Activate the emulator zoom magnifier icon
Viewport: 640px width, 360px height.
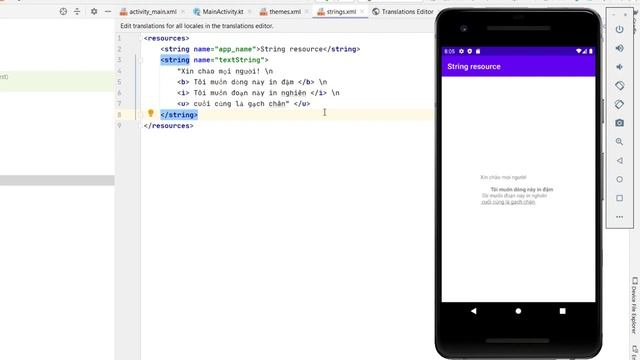point(619,142)
